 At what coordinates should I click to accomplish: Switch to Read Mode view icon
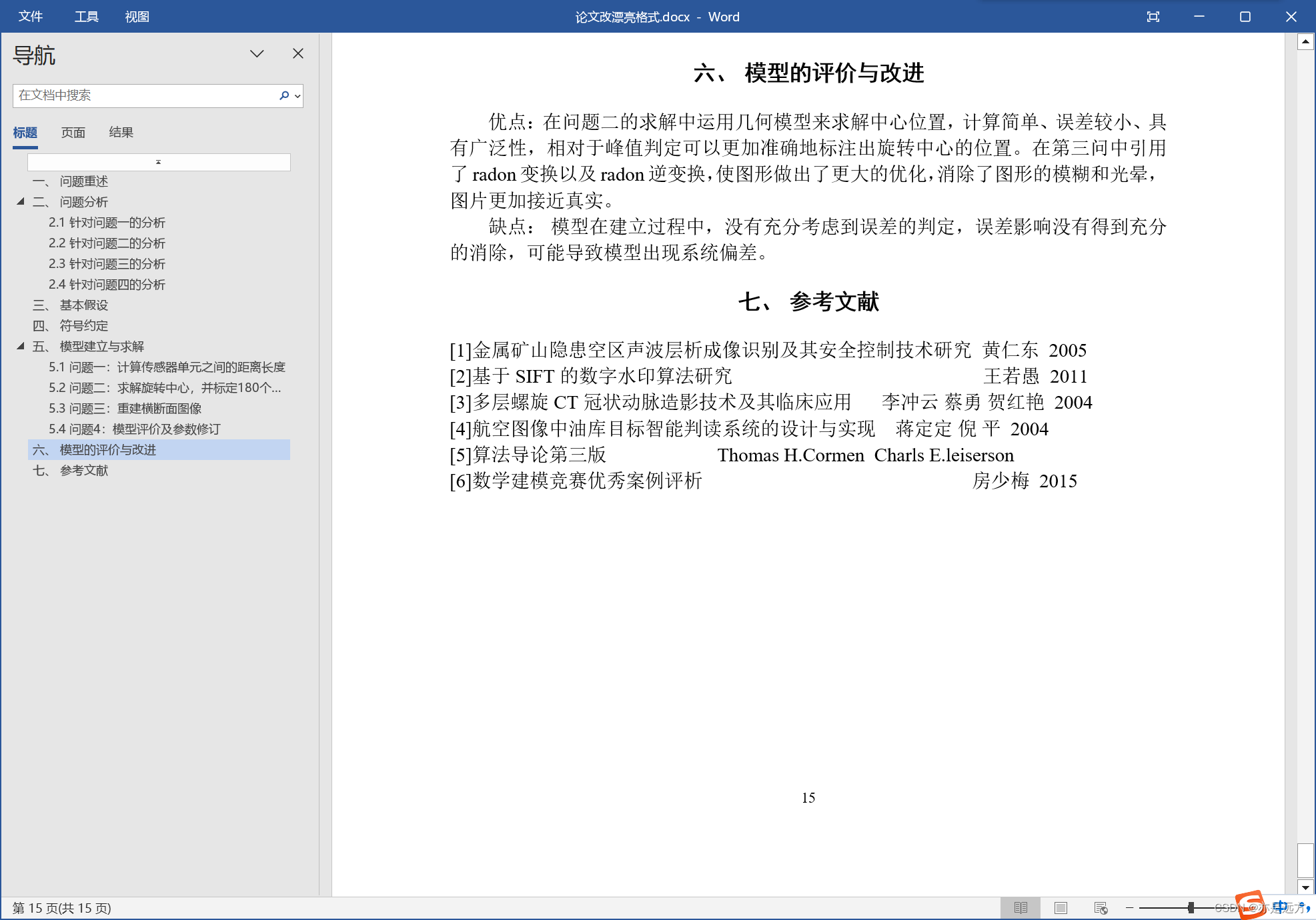tap(1021, 908)
